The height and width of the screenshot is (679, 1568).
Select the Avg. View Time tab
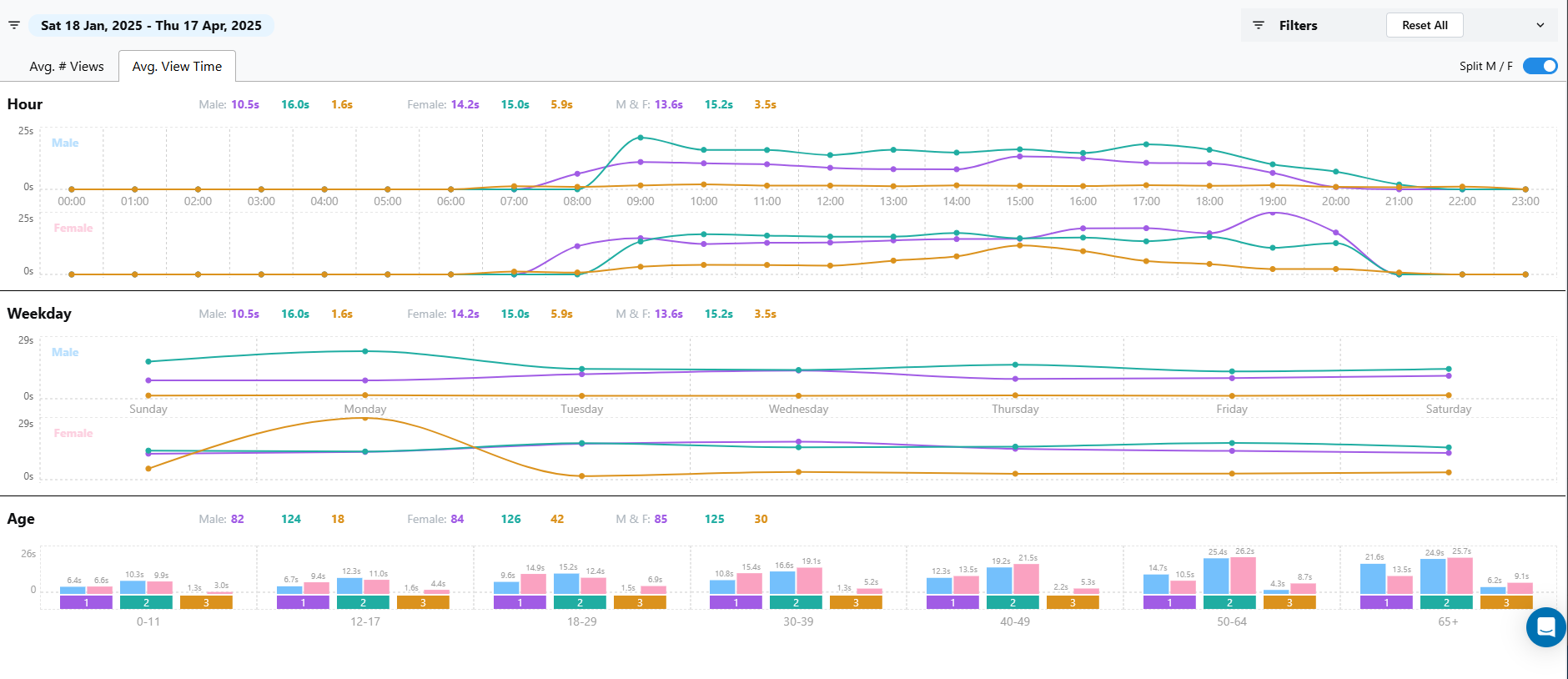coord(177,67)
